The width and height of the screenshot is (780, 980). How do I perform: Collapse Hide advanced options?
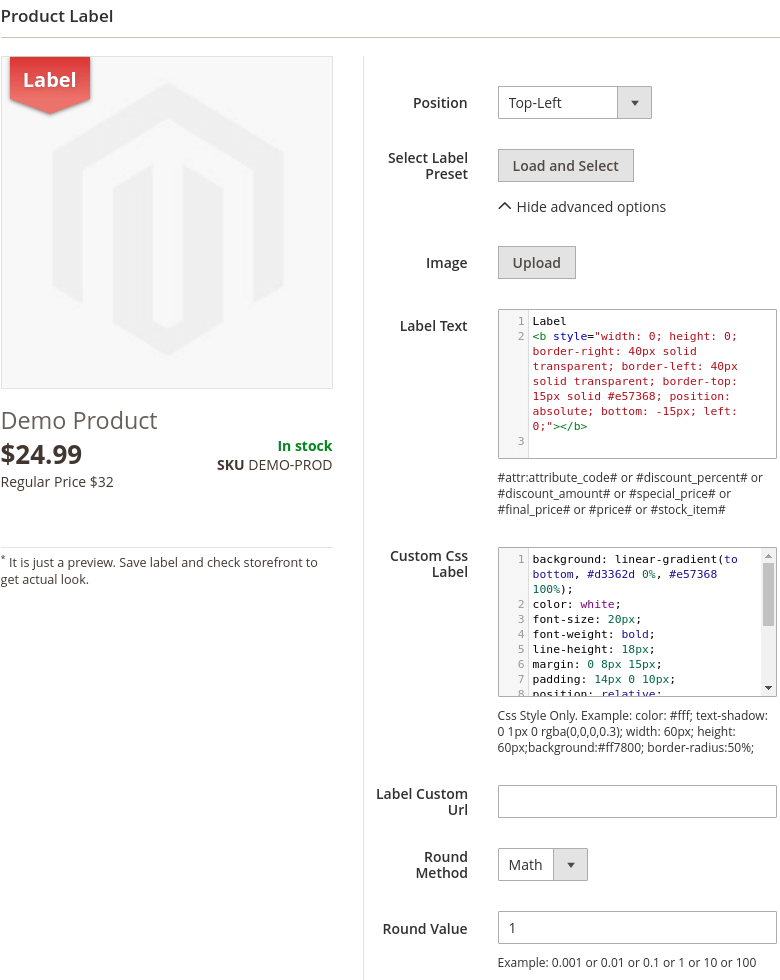tap(582, 207)
